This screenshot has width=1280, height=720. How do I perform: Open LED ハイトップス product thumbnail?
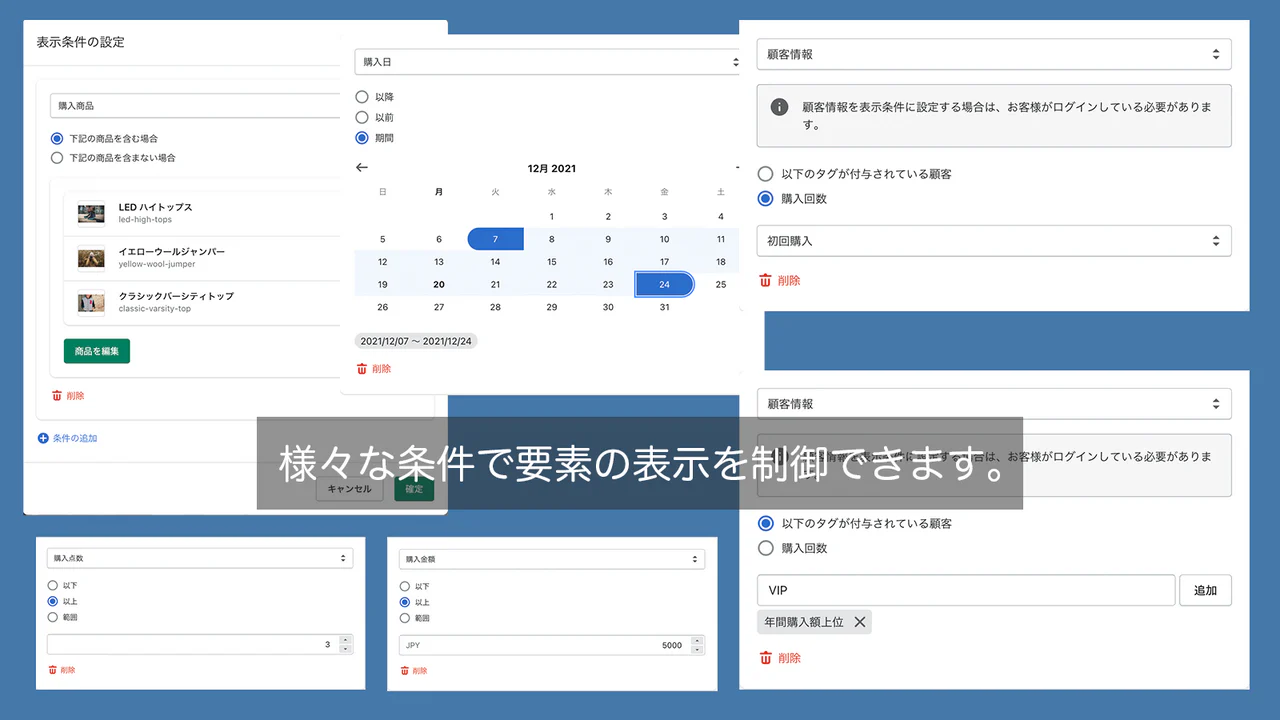pos(91,213)
